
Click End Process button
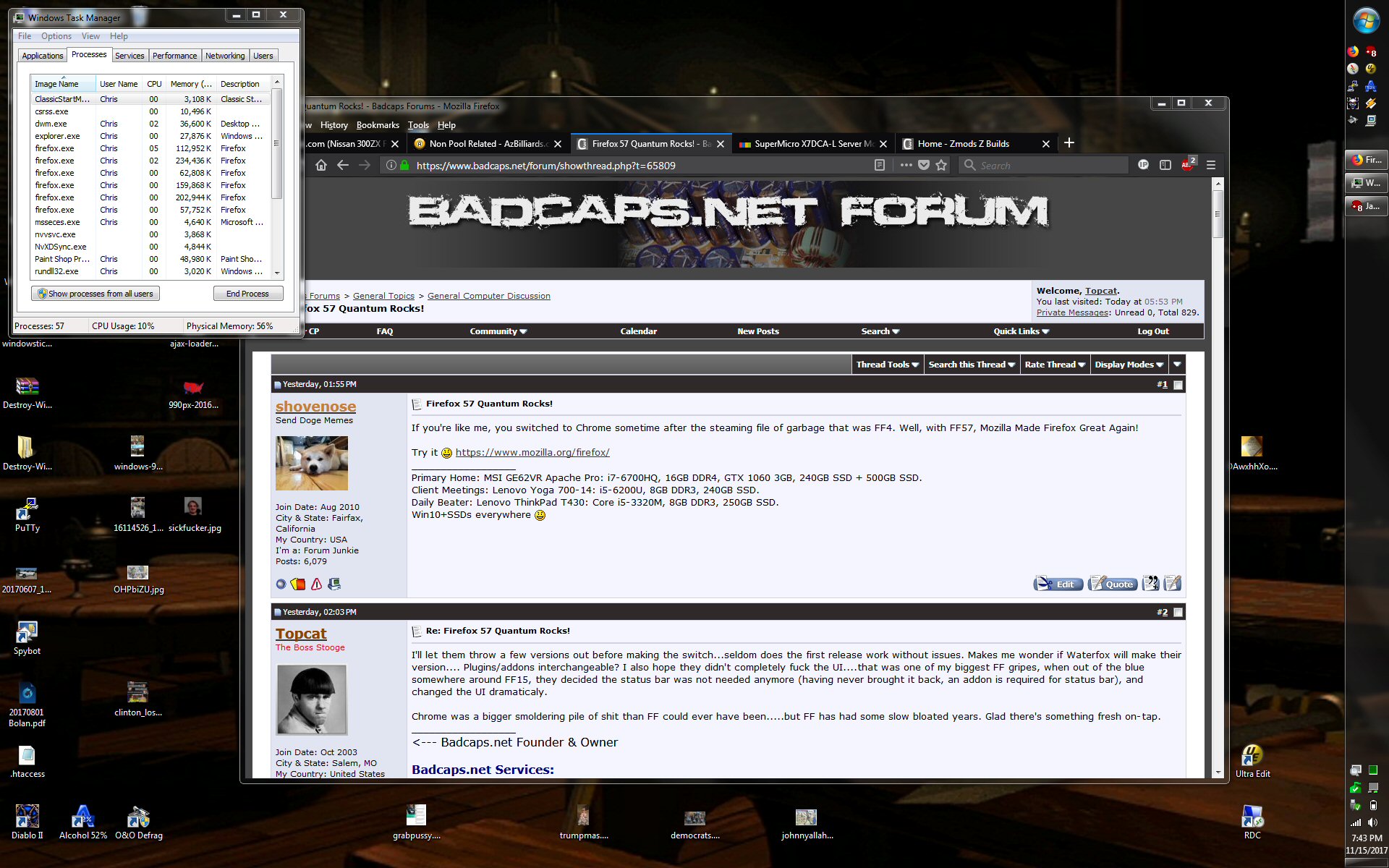coord(247,294)
